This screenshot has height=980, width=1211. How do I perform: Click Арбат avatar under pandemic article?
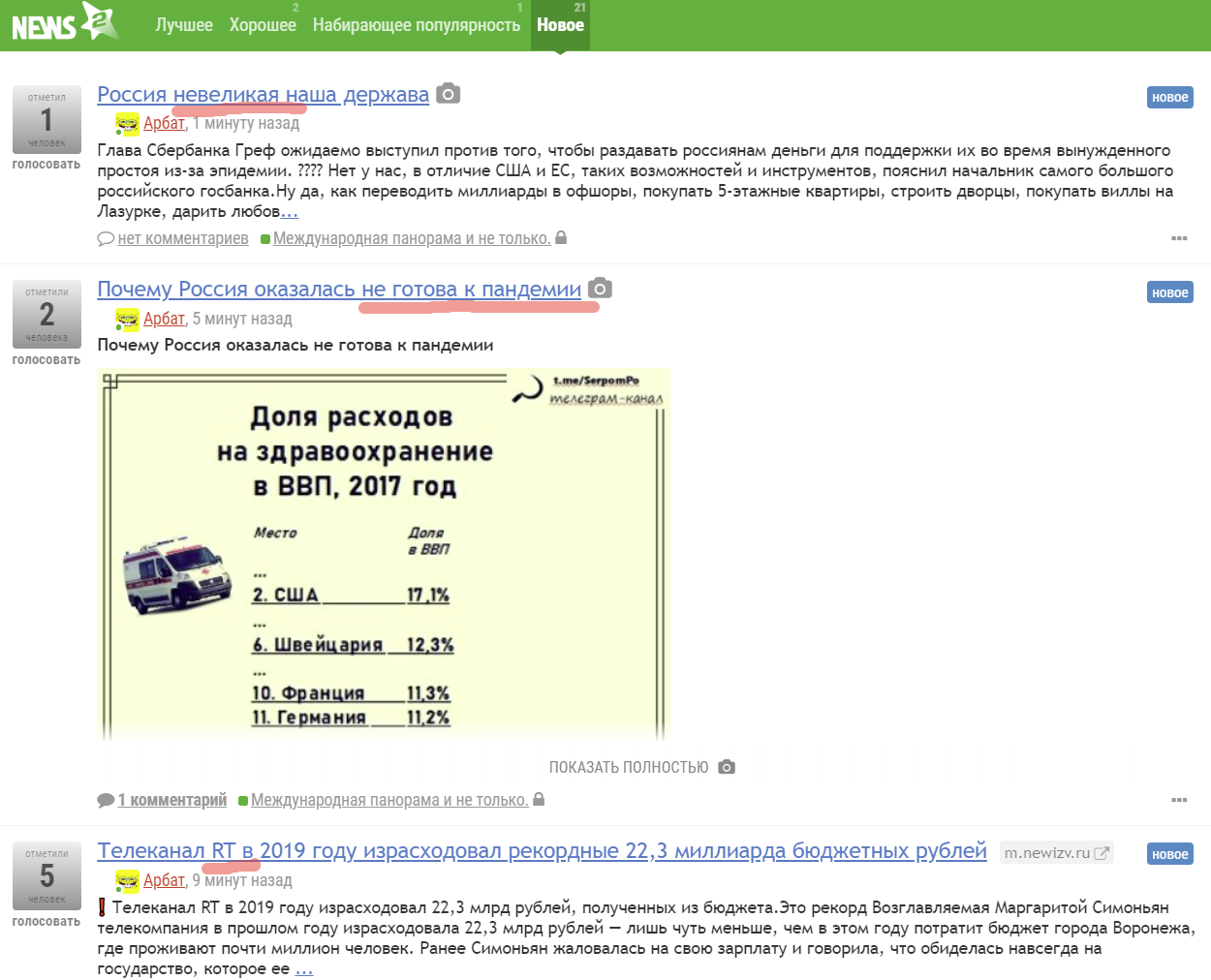coord(127,320)
